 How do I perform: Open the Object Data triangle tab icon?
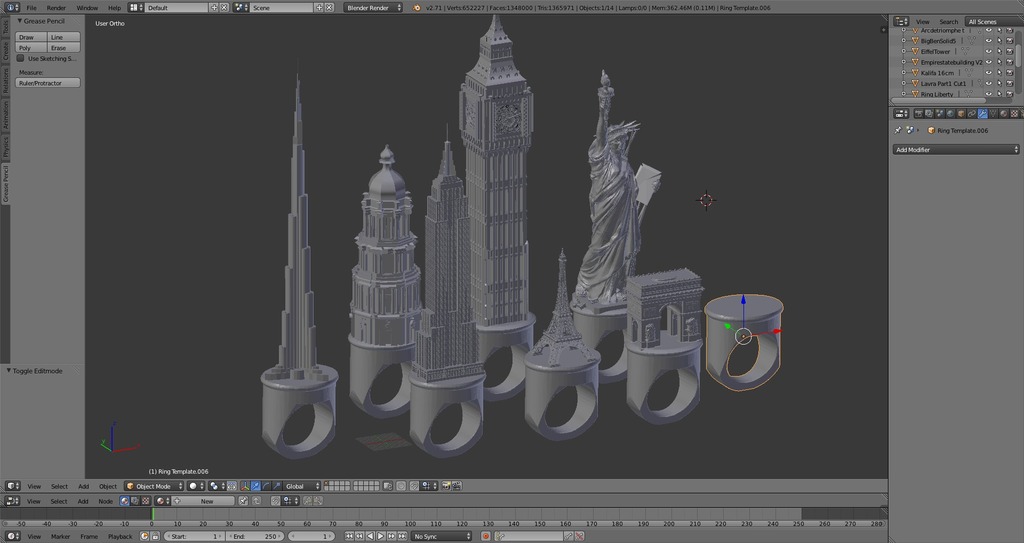pyautogui.click(x=993, y=114)
